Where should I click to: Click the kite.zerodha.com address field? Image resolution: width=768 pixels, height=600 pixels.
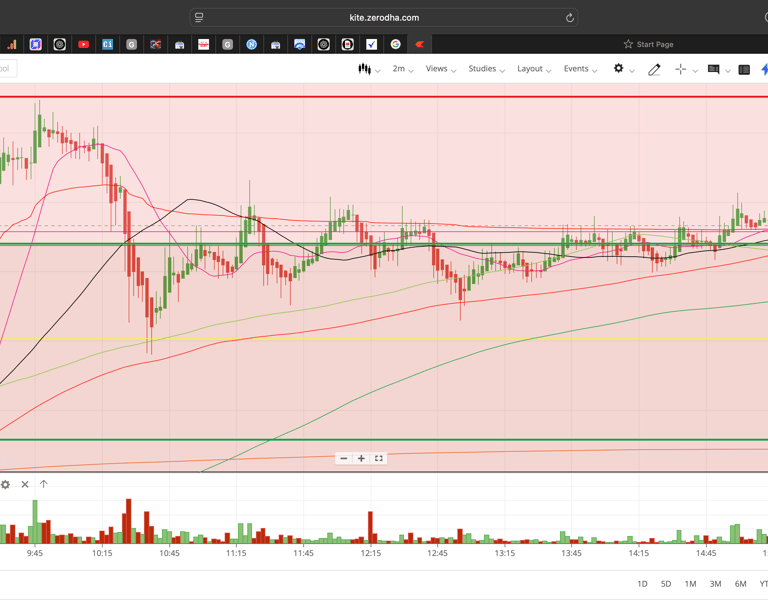coord(384,18)
